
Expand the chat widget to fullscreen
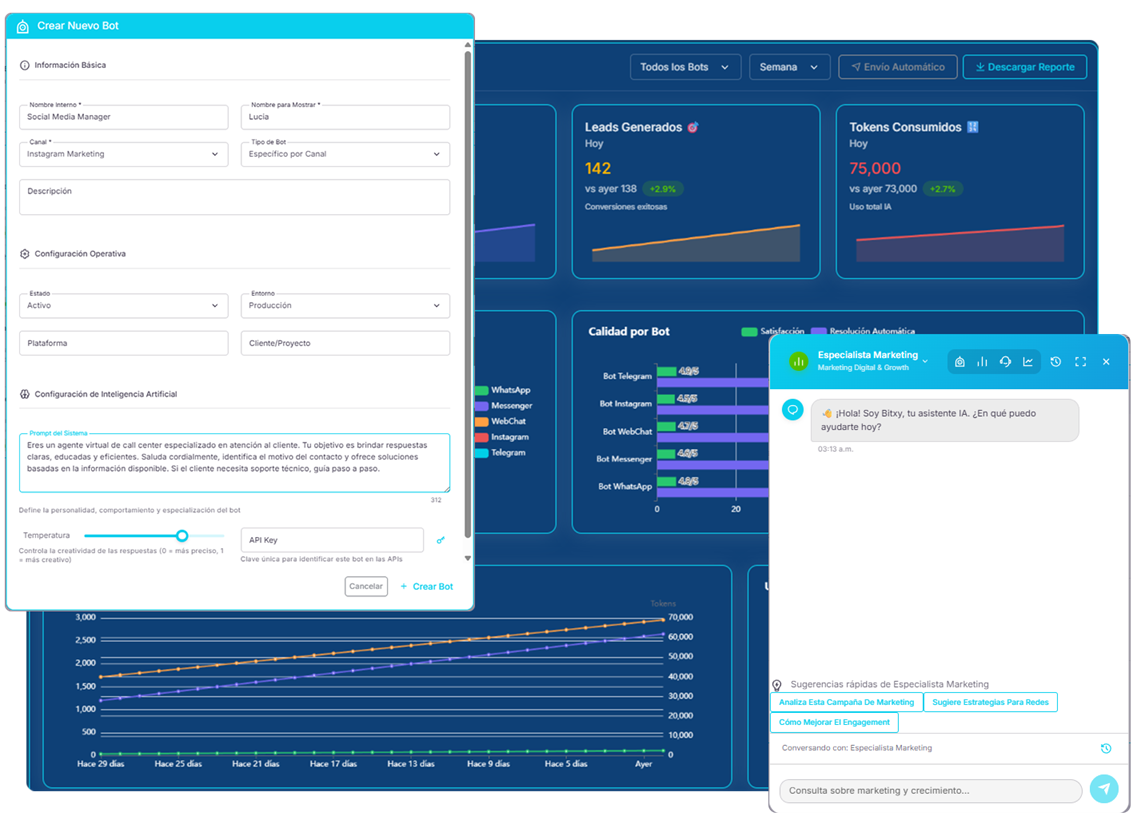[x=1080, y=362]
